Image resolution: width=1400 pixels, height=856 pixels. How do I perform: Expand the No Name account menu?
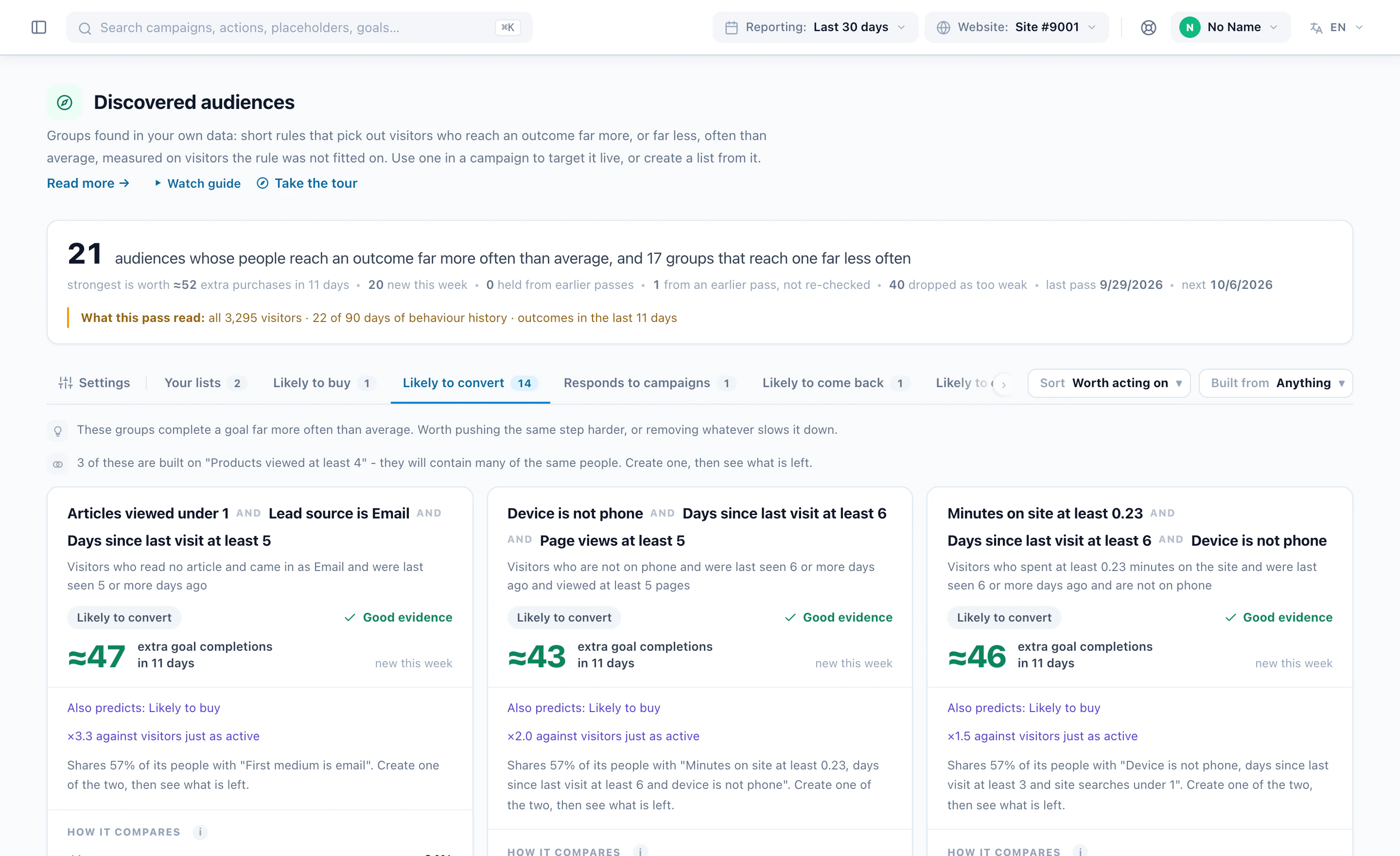point(1230,27)
